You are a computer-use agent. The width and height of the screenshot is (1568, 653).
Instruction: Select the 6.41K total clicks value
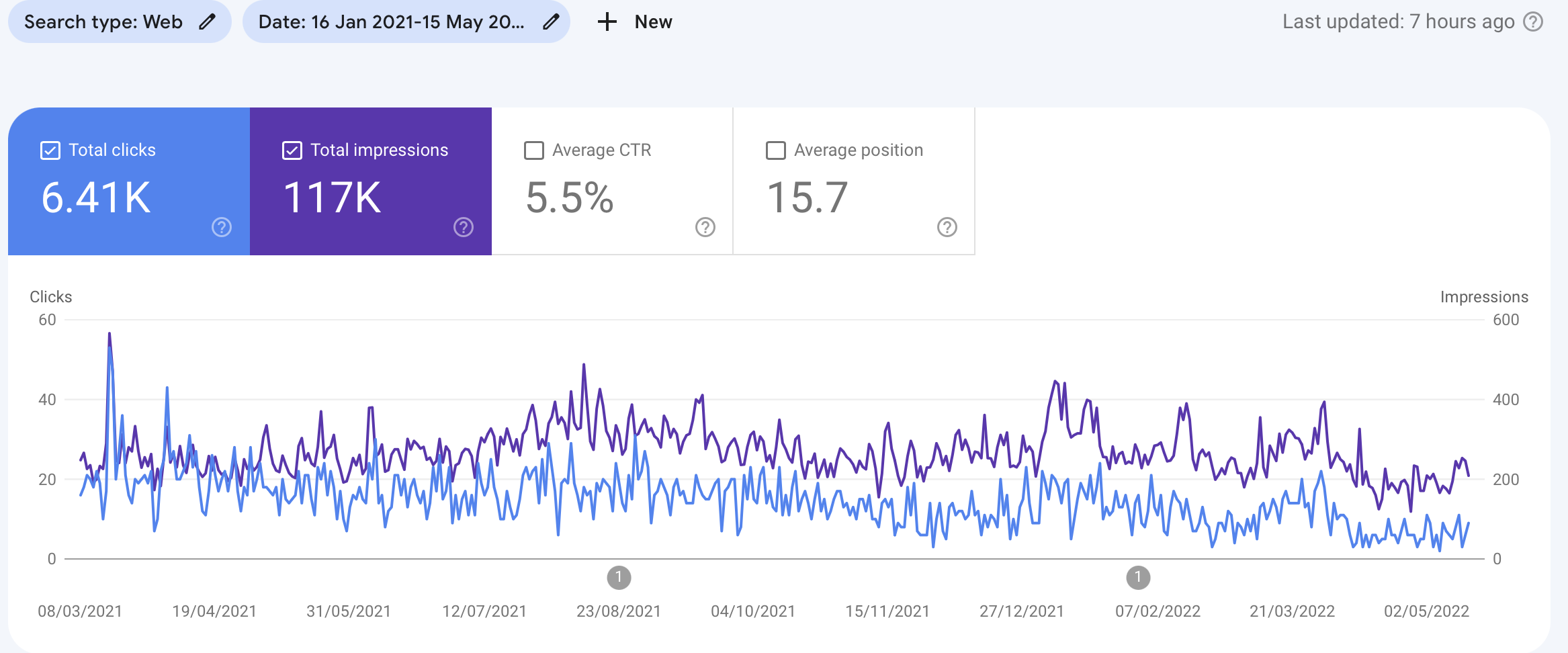[x=96, y=198]
